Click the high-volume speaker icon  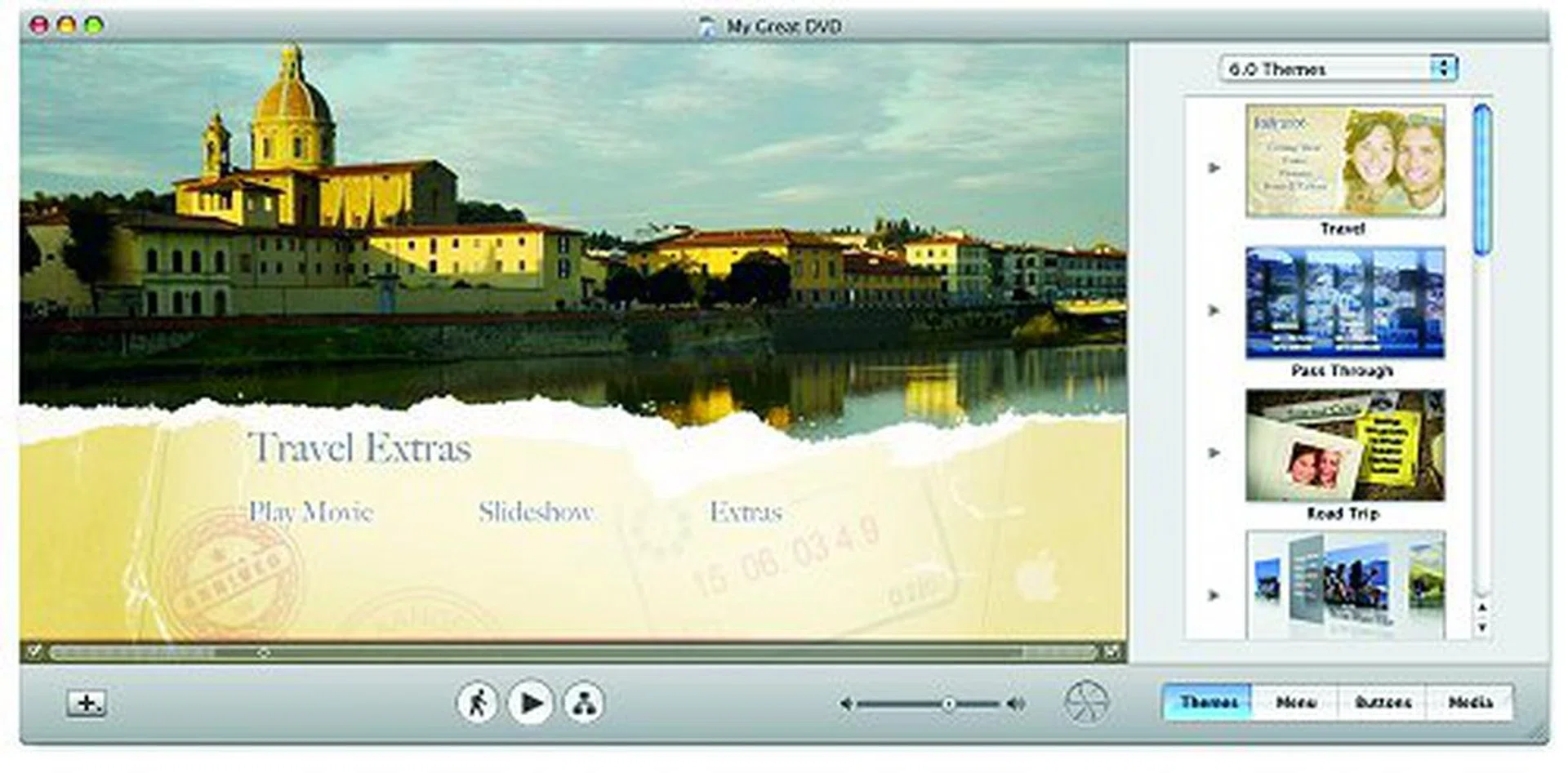pos(1016,704)
